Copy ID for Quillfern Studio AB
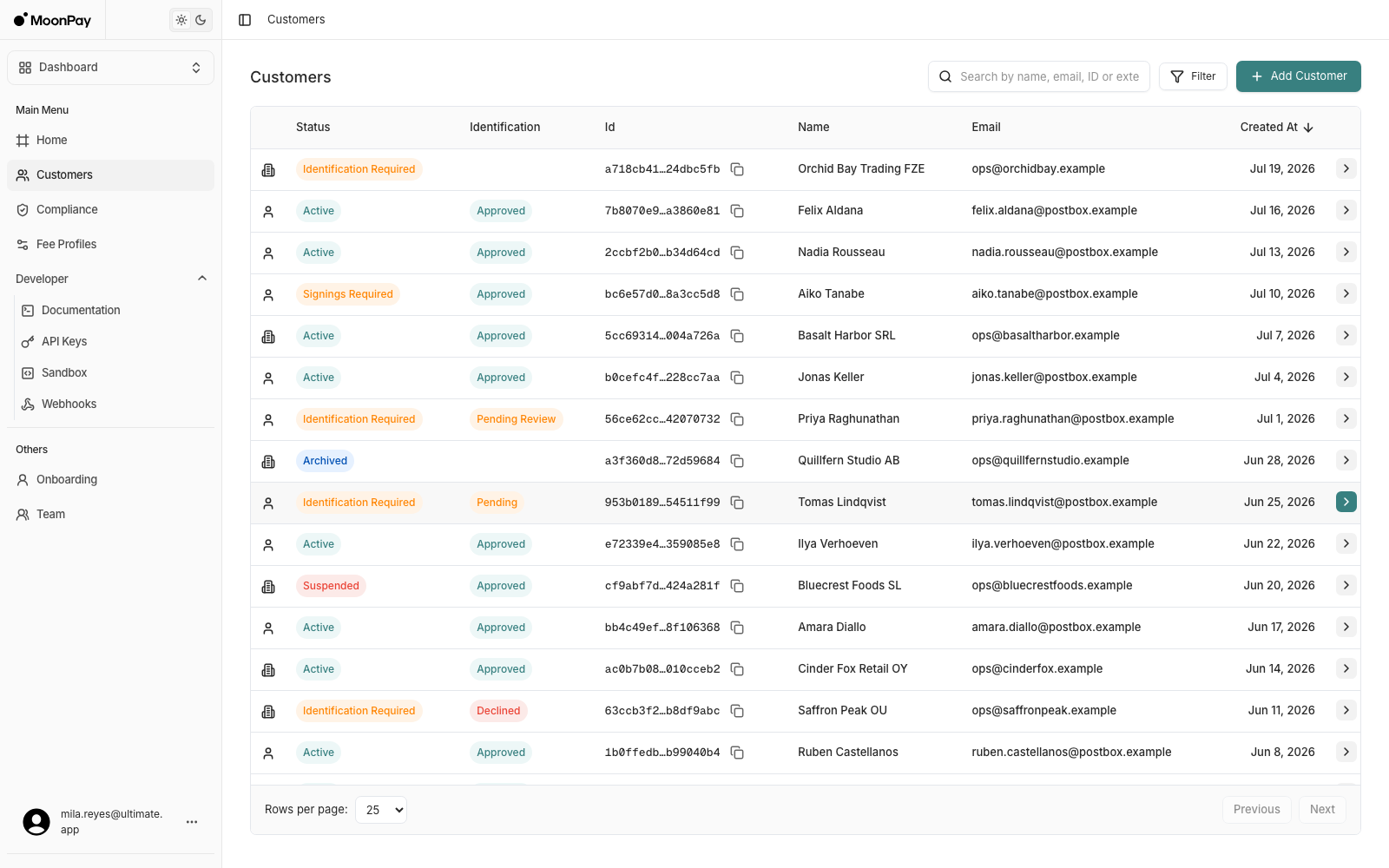This screenshot has width=1389, height=868. click(x=737, y=461)
